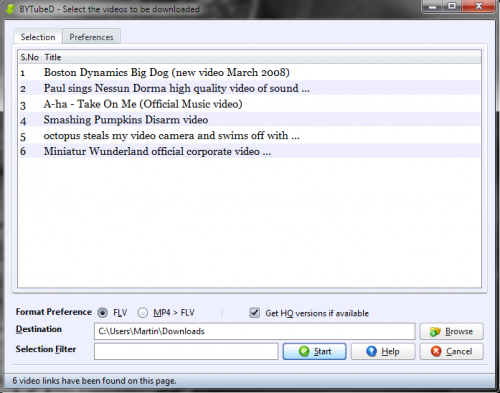Start downloading the selected videos

314,351
